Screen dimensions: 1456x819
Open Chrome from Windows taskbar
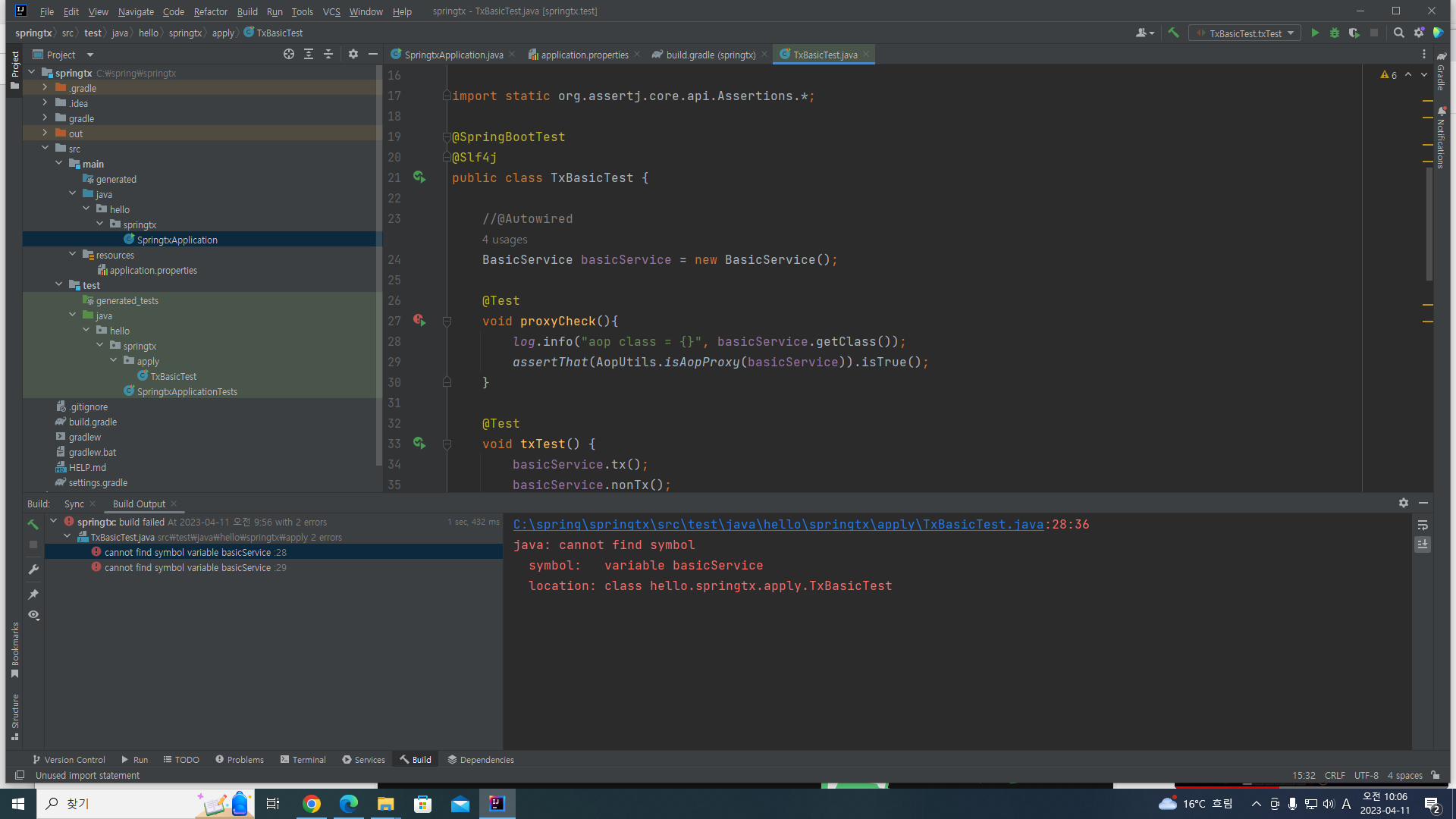[x=311, y=804]
